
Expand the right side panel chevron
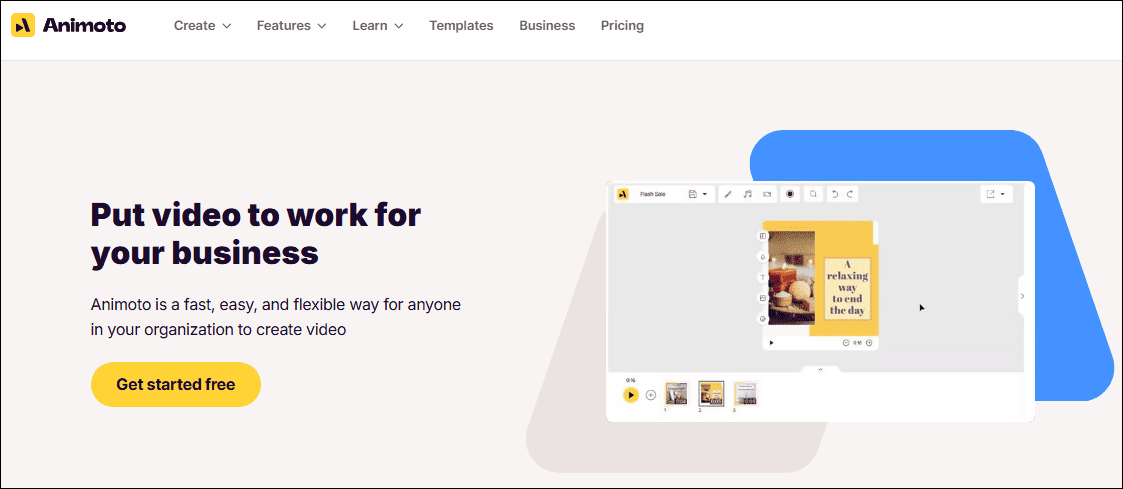click(1022, 296)
